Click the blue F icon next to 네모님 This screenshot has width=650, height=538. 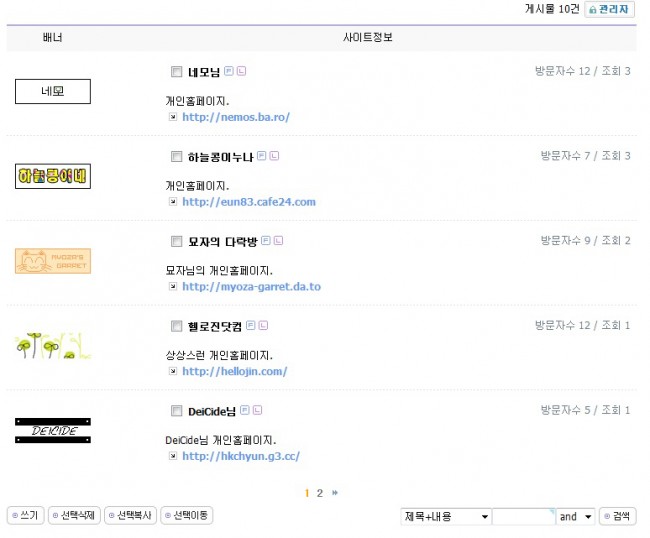229,71
